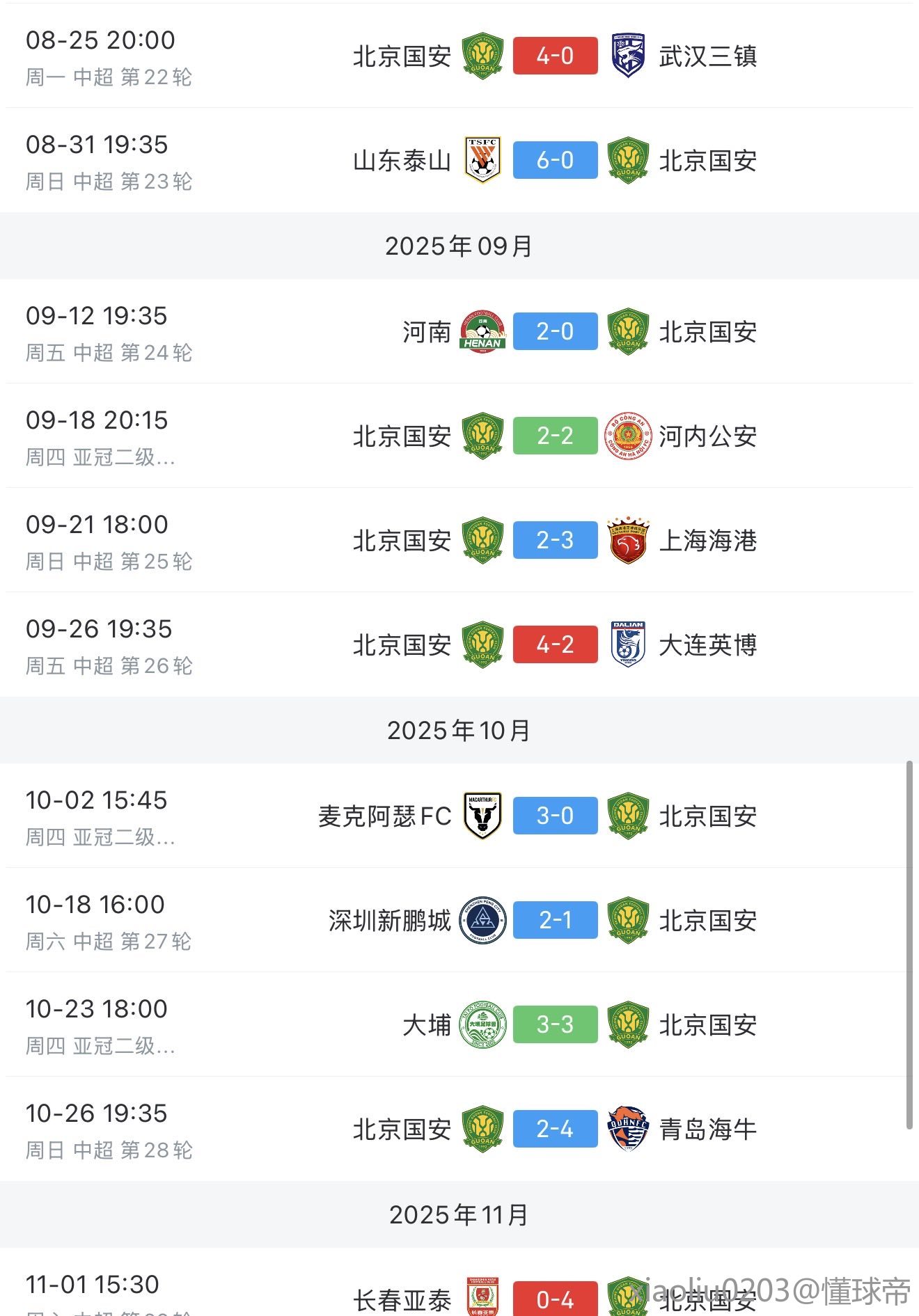
Task: Click the Wuhan Three Towns club crest
Action: pos(628,56)
